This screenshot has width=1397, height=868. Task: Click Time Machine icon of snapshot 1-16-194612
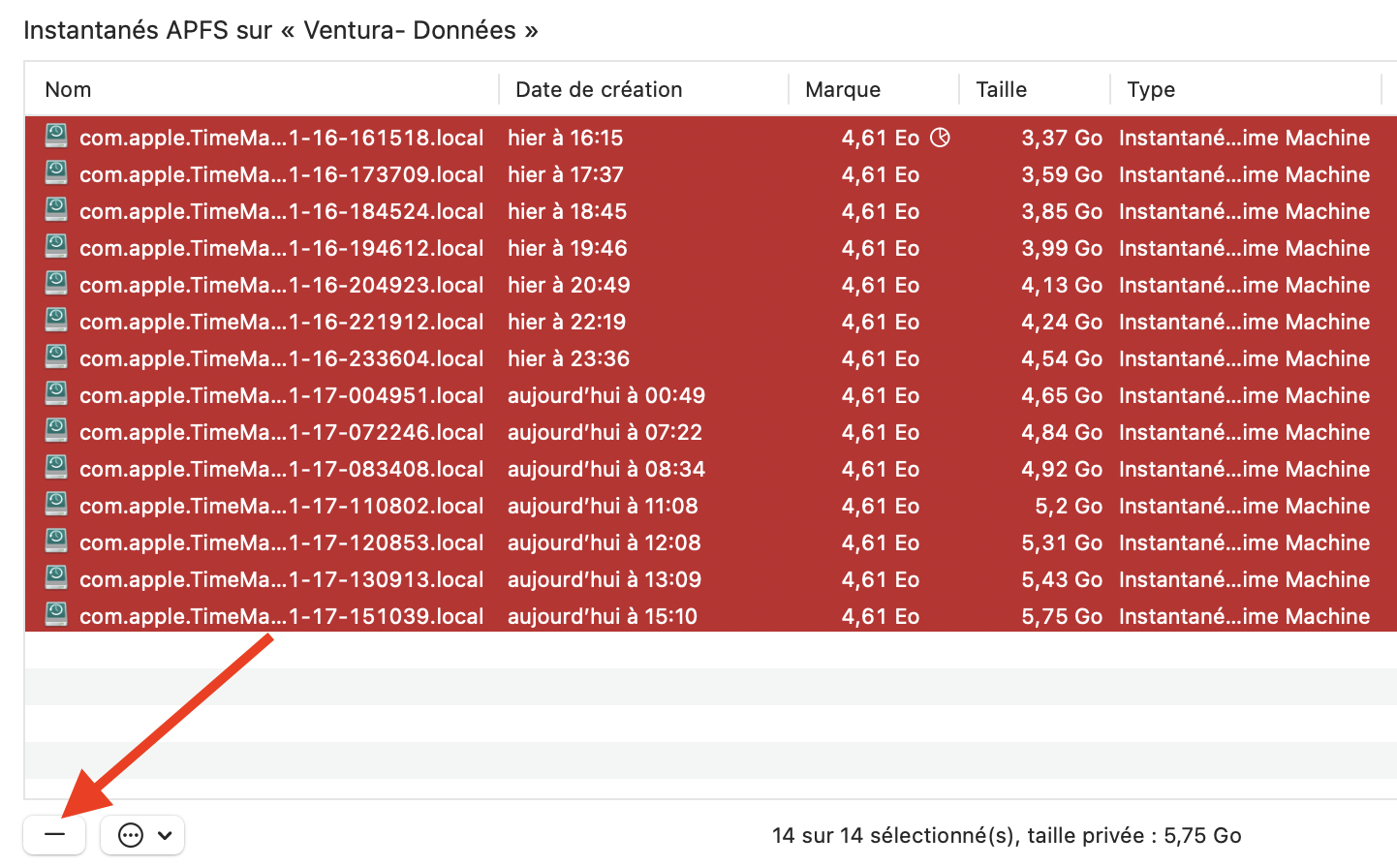[x=56, y=247]
